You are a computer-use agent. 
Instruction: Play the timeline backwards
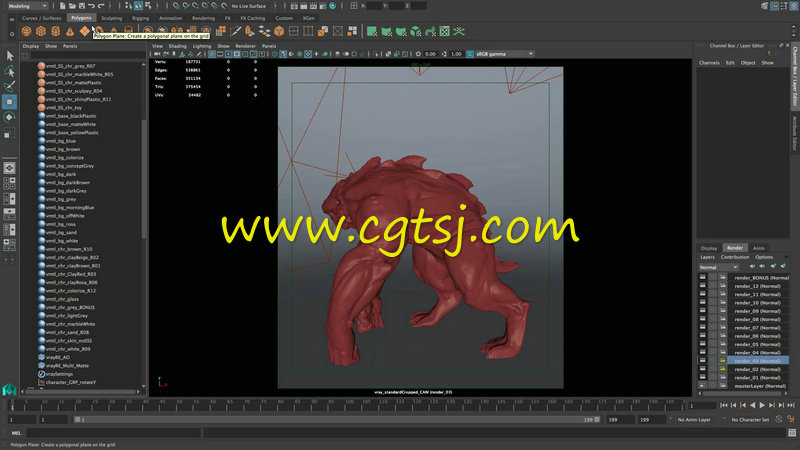click(x=753, y=405)
